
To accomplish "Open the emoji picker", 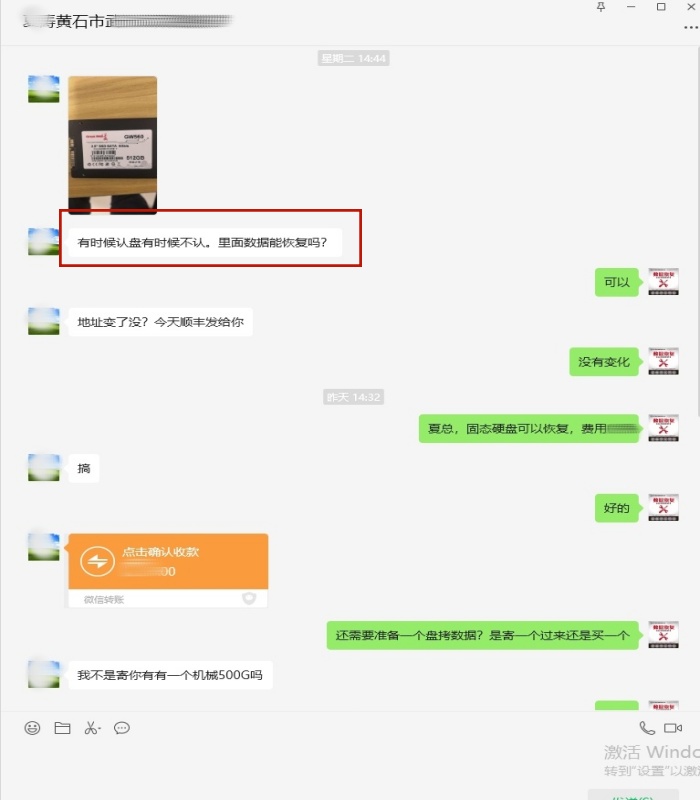I will tap(32, 728).
